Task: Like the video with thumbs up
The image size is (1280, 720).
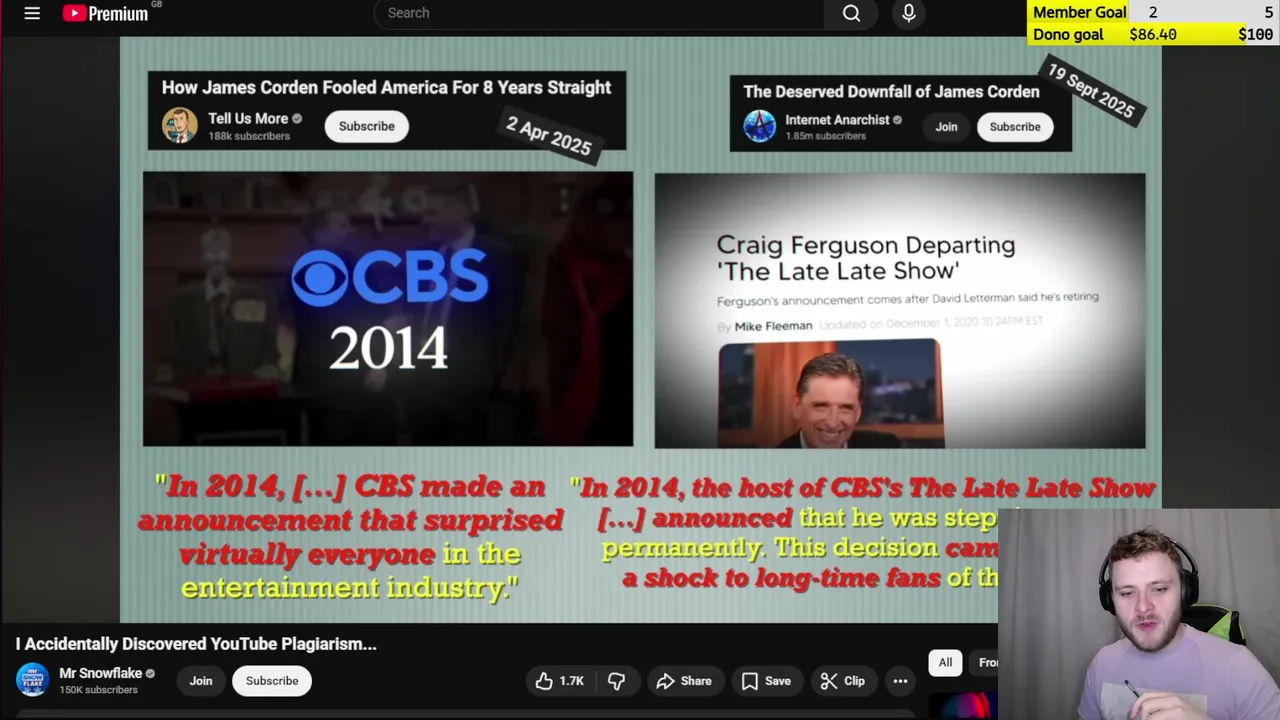Action: click(x=560, y=681)
